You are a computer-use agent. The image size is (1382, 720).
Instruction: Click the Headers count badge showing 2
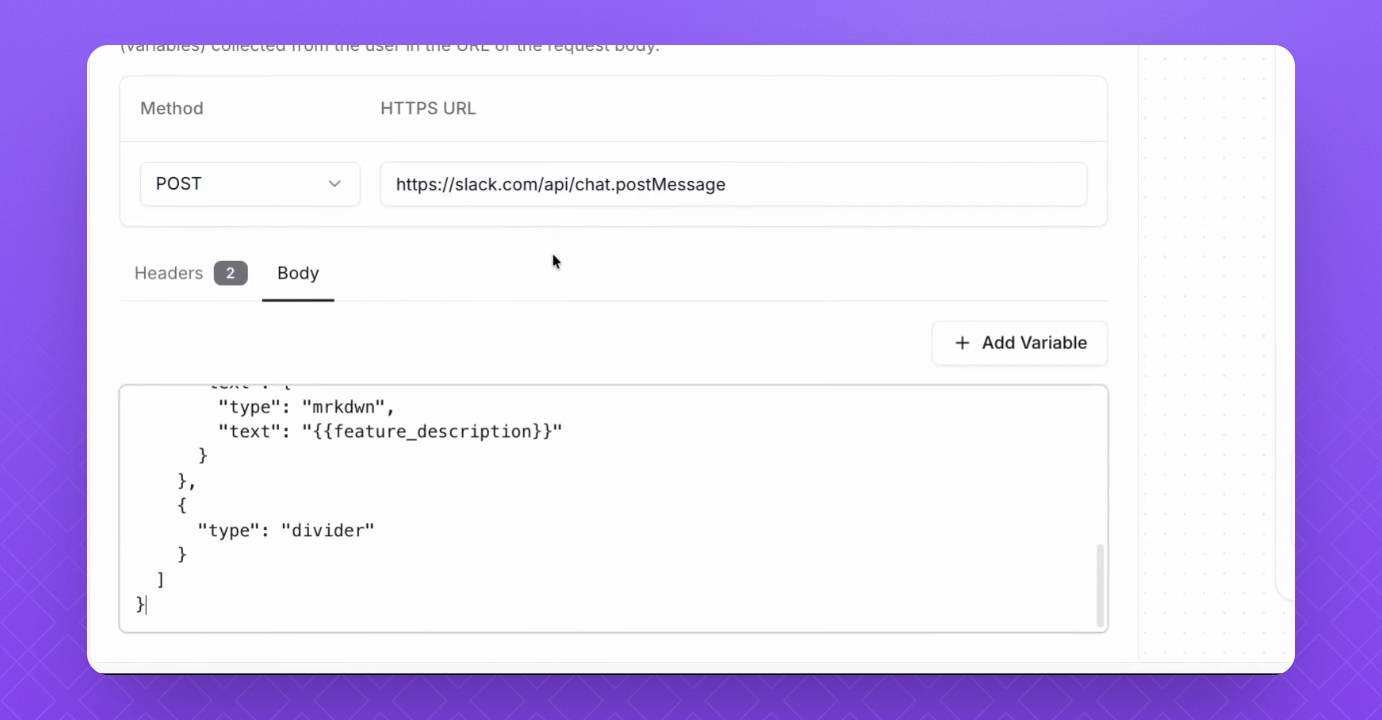pos(230,273)
